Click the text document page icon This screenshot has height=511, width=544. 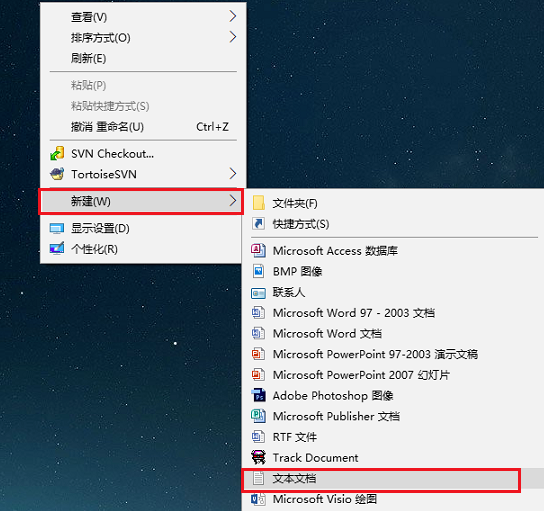click(258, 478)
